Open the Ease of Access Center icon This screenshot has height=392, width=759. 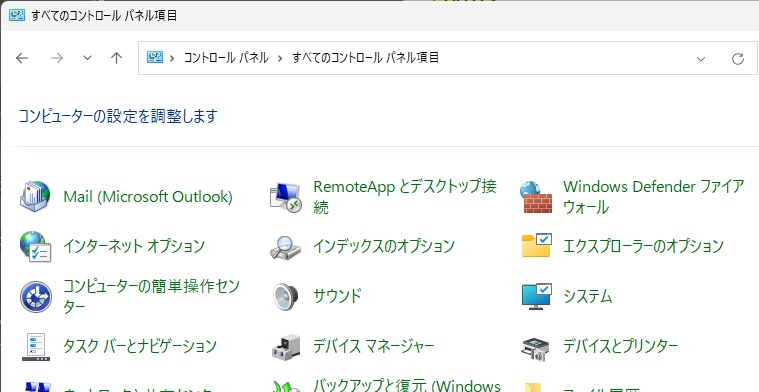[x=36, y=297]
